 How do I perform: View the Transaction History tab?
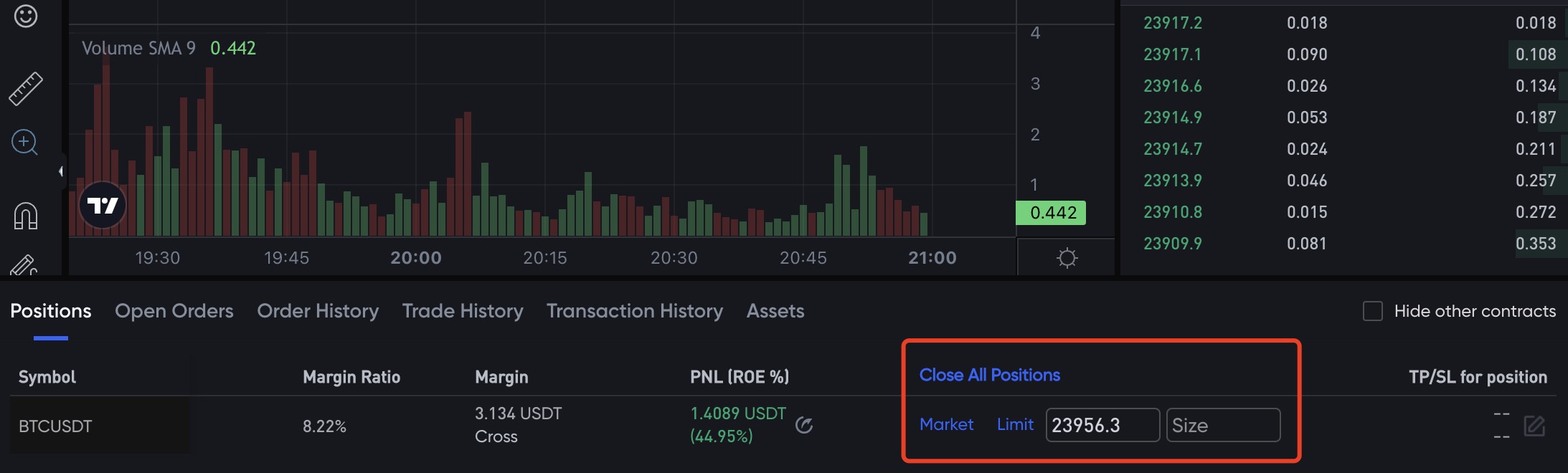pos(635,311)
